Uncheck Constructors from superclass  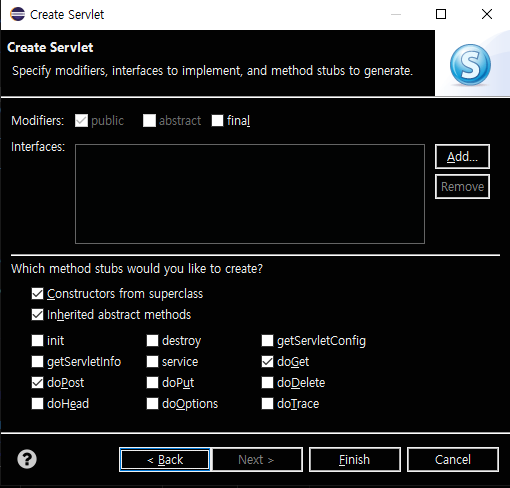point(37,294)
